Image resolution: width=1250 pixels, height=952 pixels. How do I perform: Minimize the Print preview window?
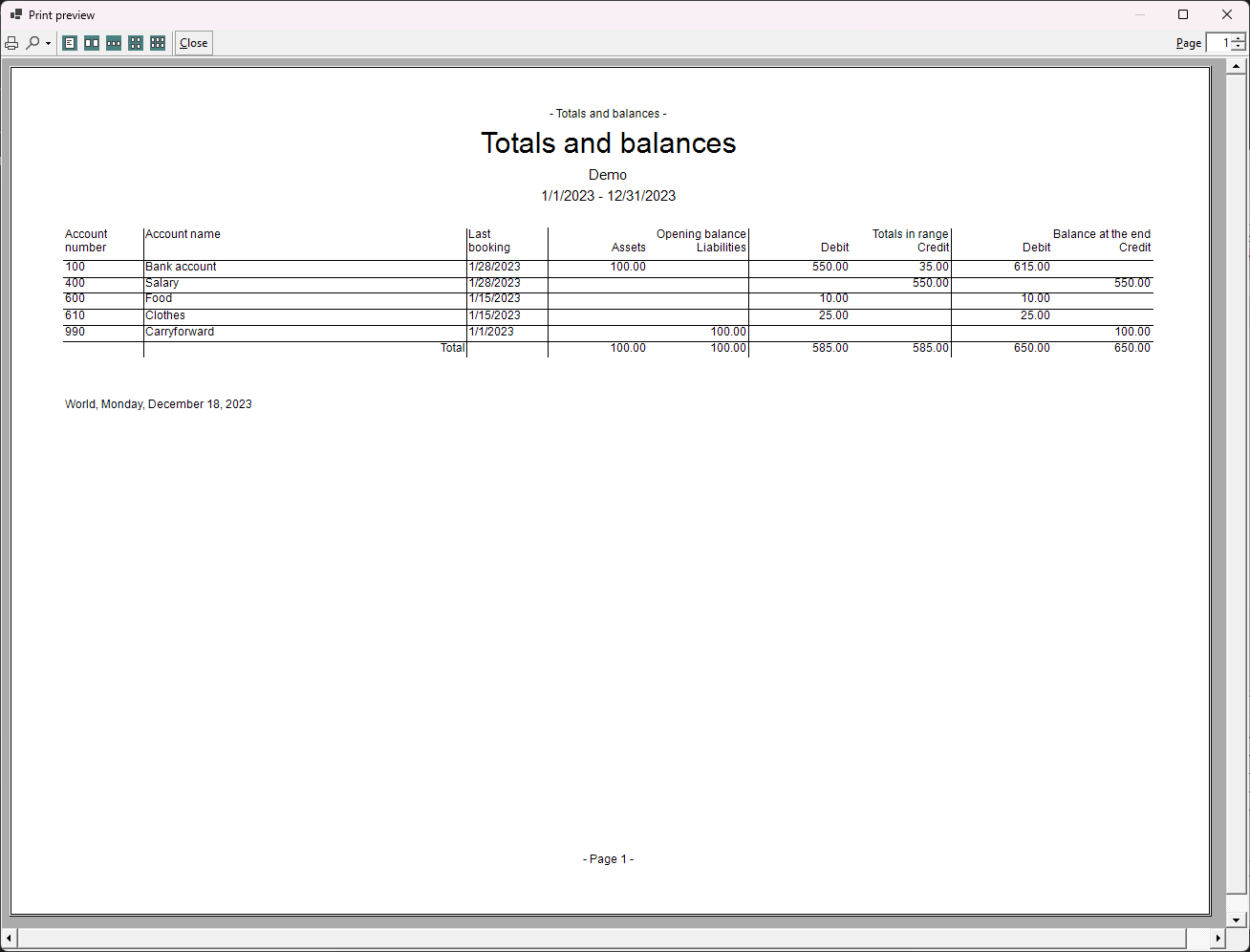coord(1140,14)
